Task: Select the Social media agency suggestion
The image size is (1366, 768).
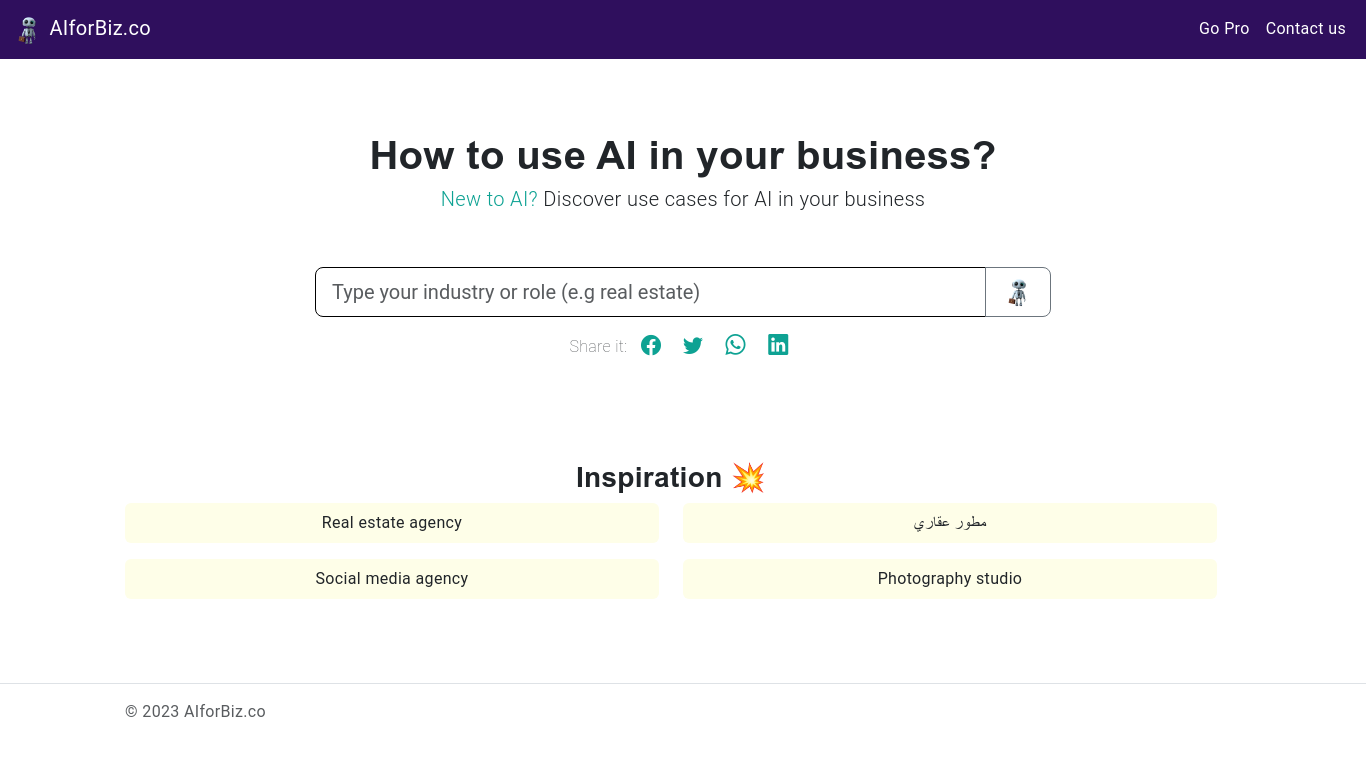Action: tap(391, 578)
